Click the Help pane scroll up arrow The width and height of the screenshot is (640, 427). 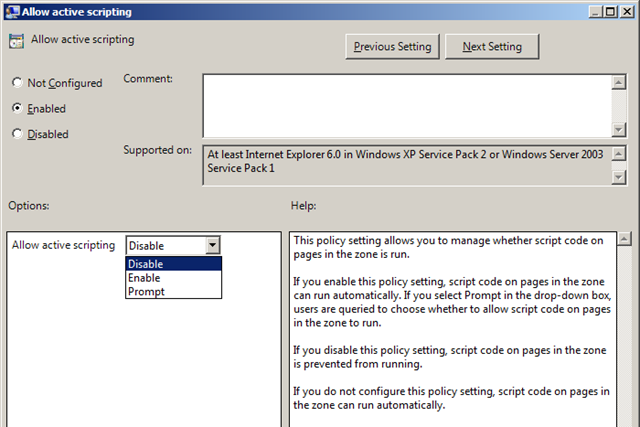625,239
